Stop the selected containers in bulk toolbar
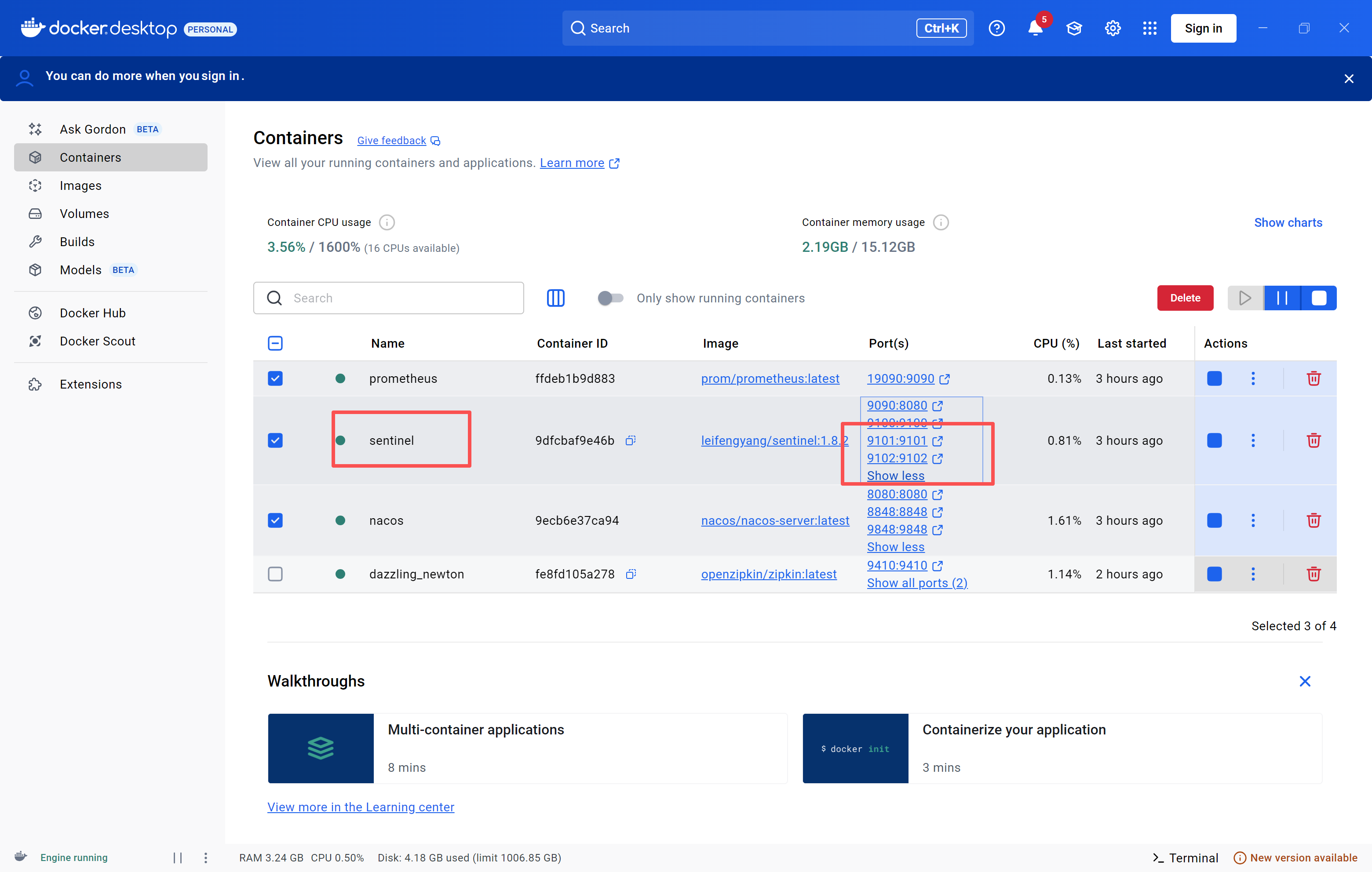1372x872 pixels. click(x=1319, y=298)
